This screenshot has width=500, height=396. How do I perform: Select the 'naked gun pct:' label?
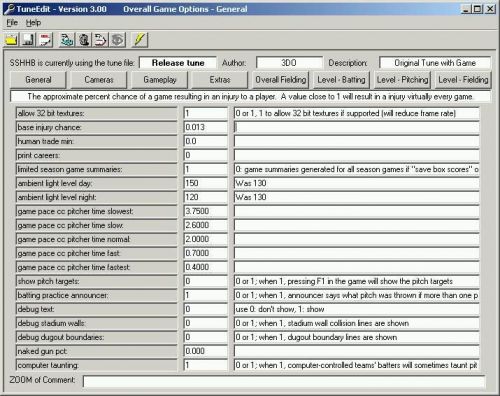pos(97,351)
